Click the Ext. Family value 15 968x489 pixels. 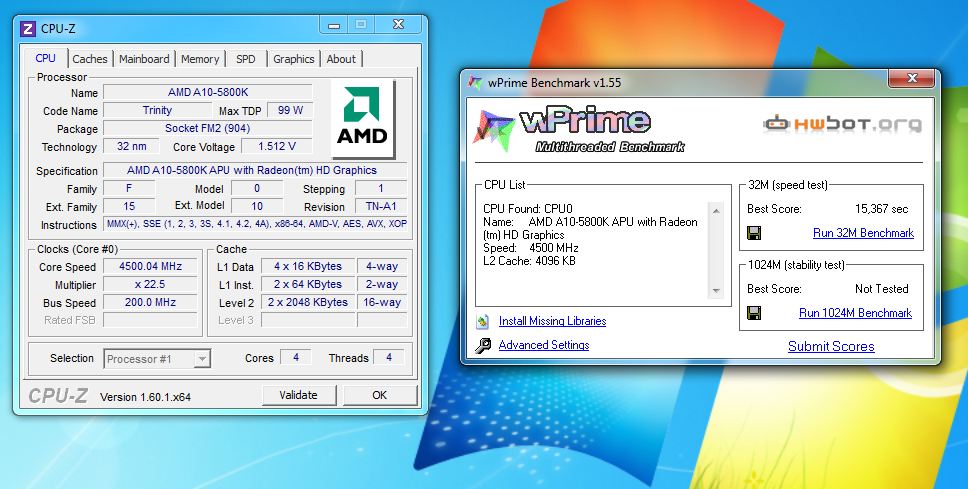click(x=129, y=206)
